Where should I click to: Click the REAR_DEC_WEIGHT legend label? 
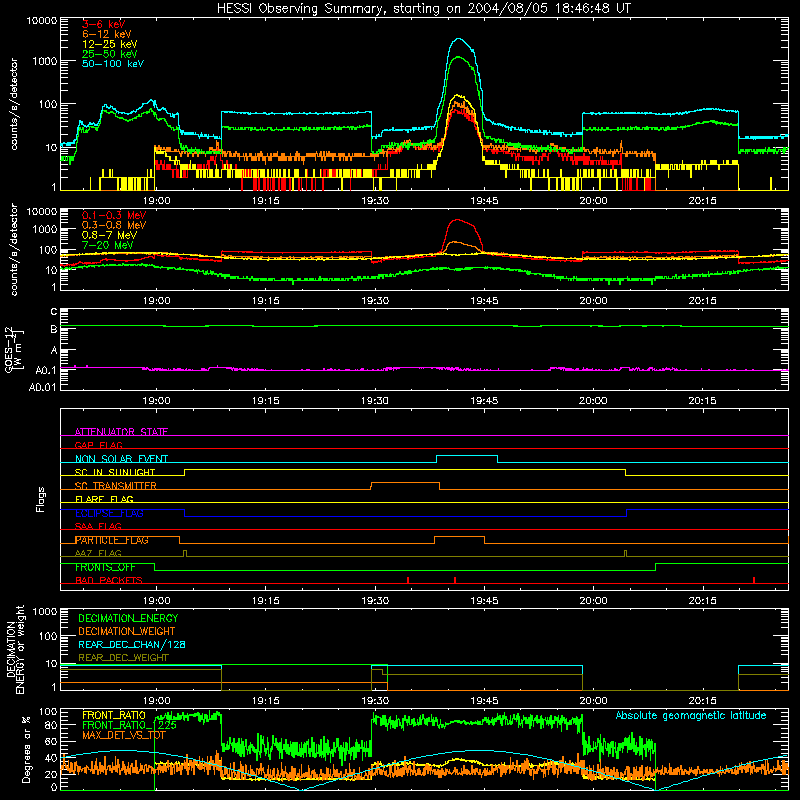[123, 658]
